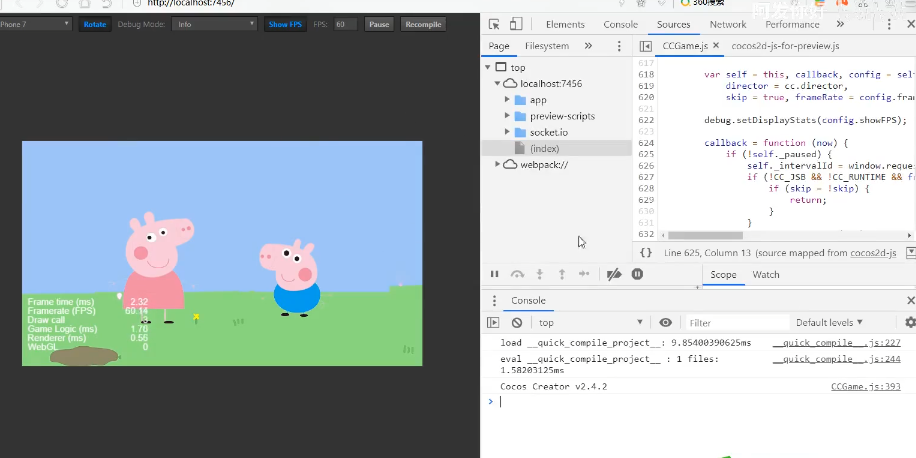Focus the console Filter field

737,322
